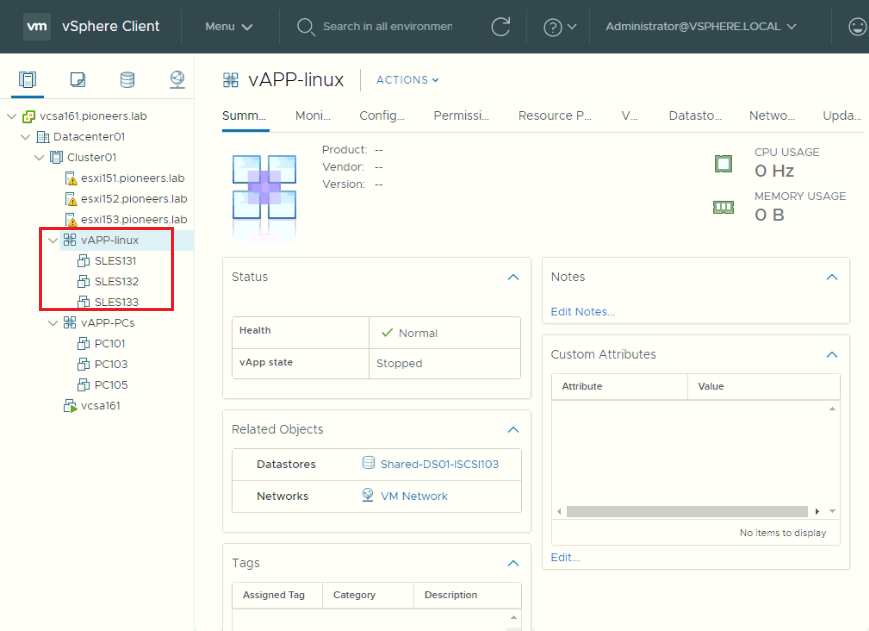Click the esxi151.pioneers.lab host warning icon

[70, 178]
